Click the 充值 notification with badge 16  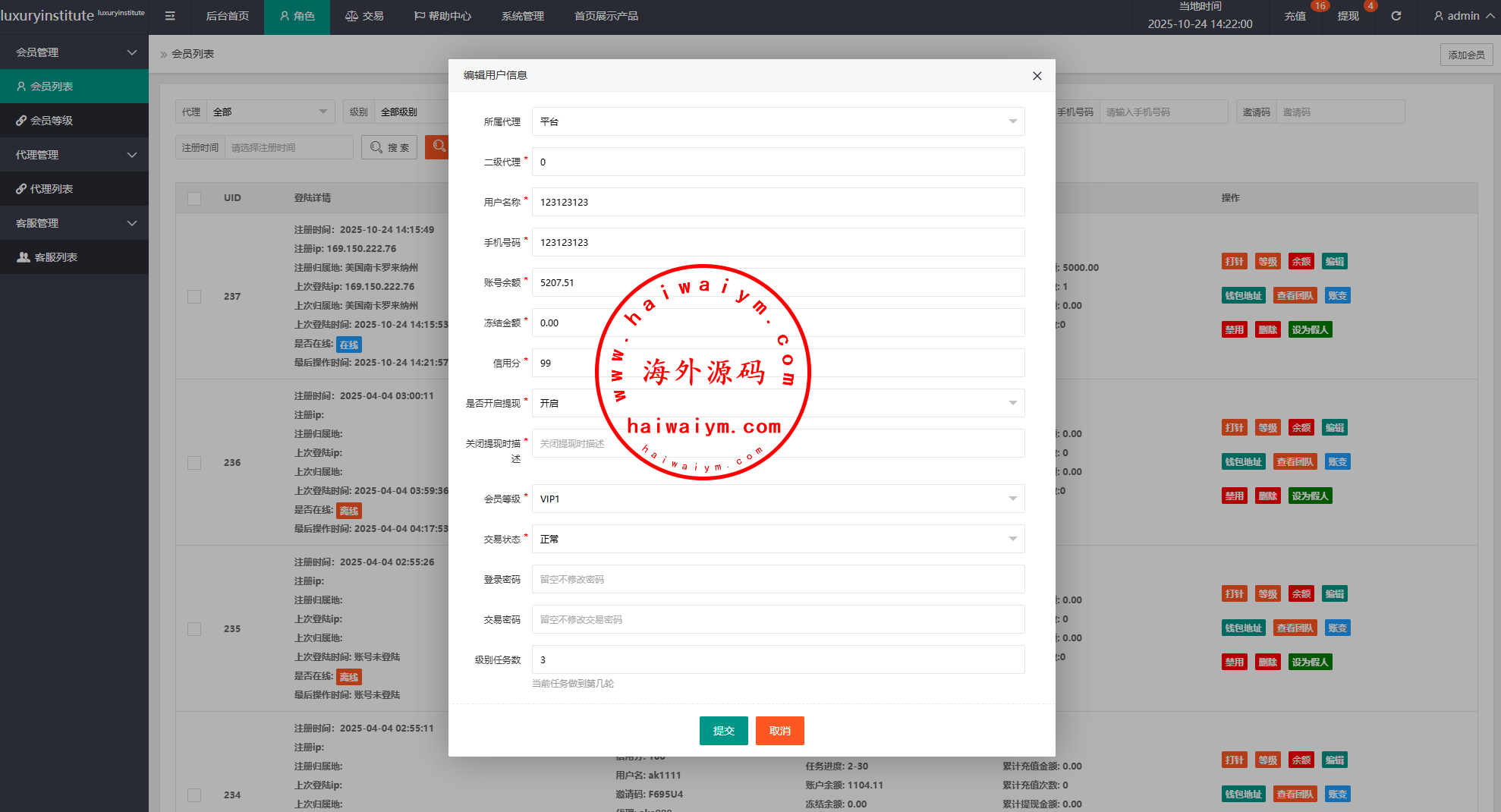pyautogui.click(x=1295, y=16)
